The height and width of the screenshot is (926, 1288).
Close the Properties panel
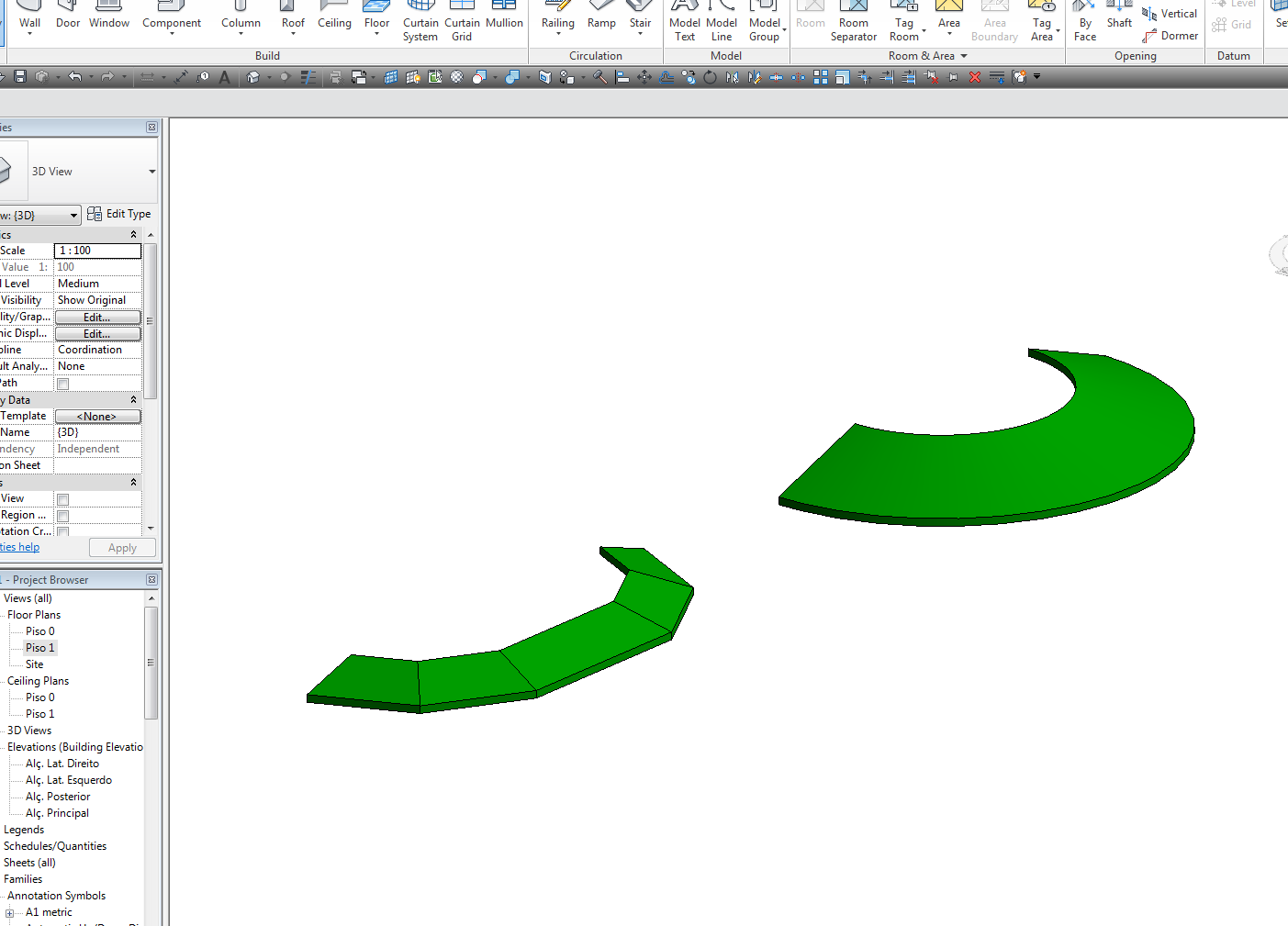pyautogui.click(x=151, y=128)
